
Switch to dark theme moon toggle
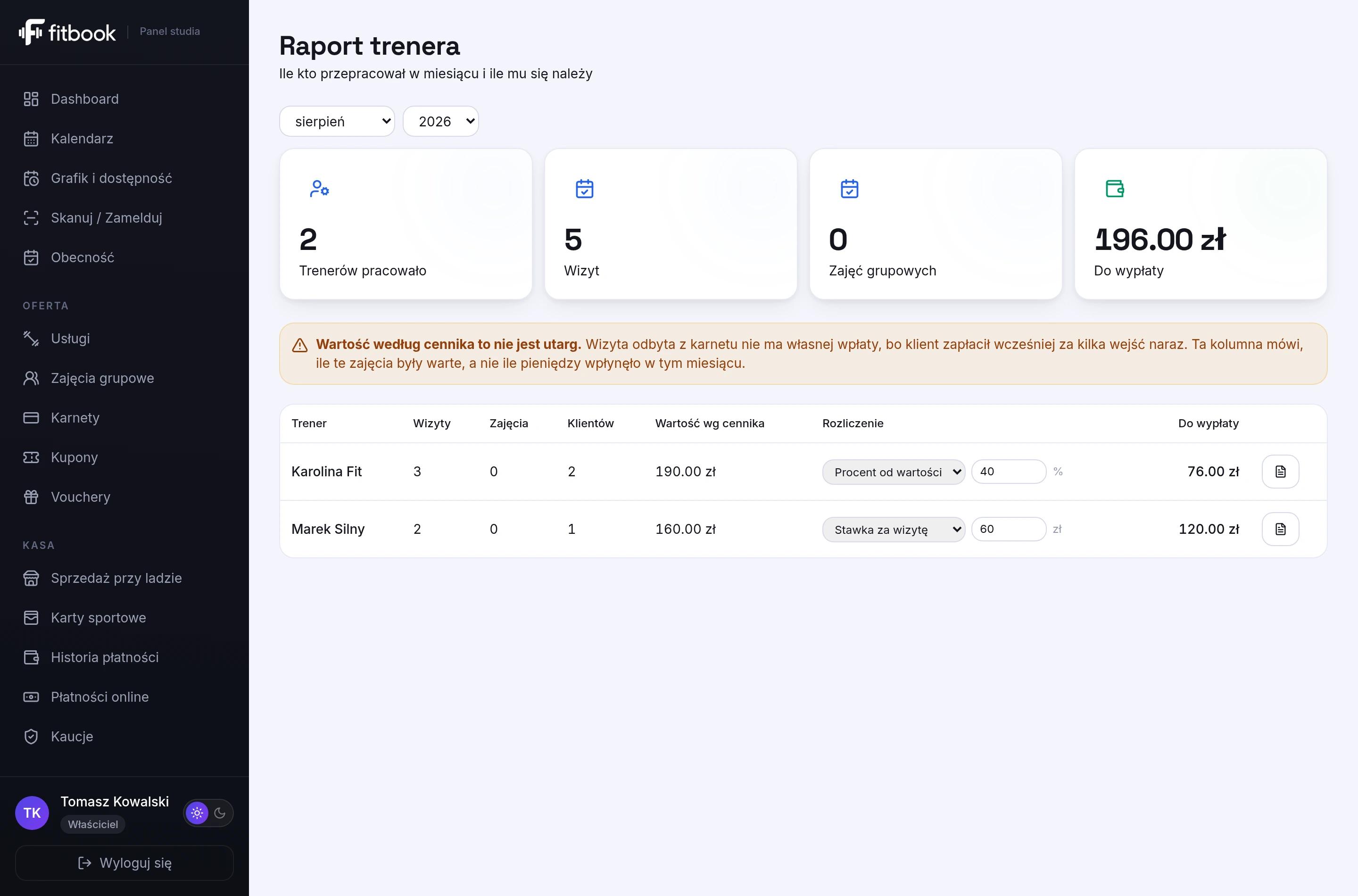[x=220, y=813]
